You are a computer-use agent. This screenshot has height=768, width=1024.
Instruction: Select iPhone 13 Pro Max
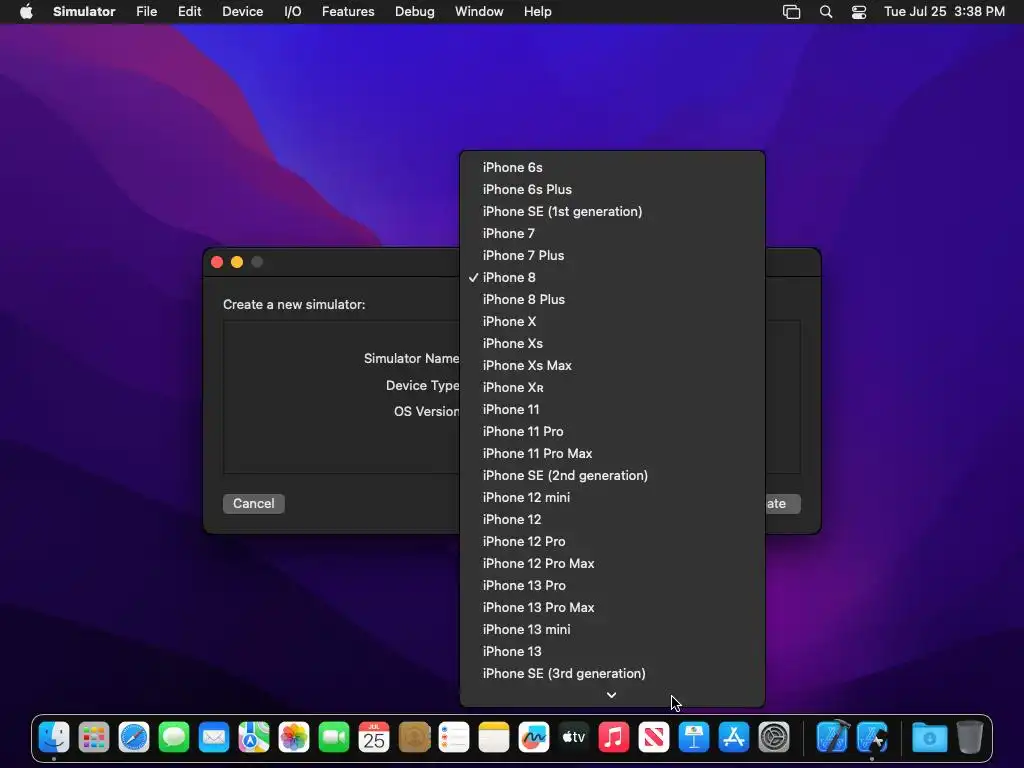612,607
